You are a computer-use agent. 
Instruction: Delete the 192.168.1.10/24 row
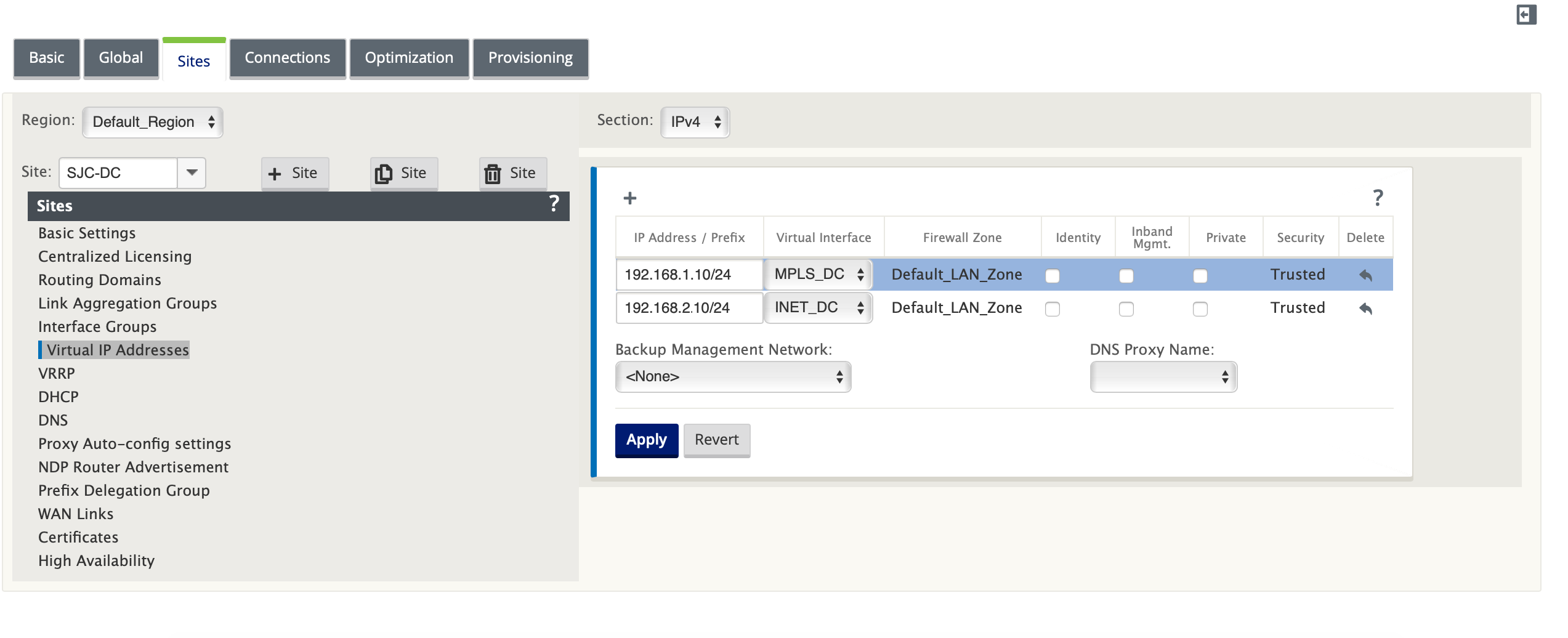(1365, 275)
